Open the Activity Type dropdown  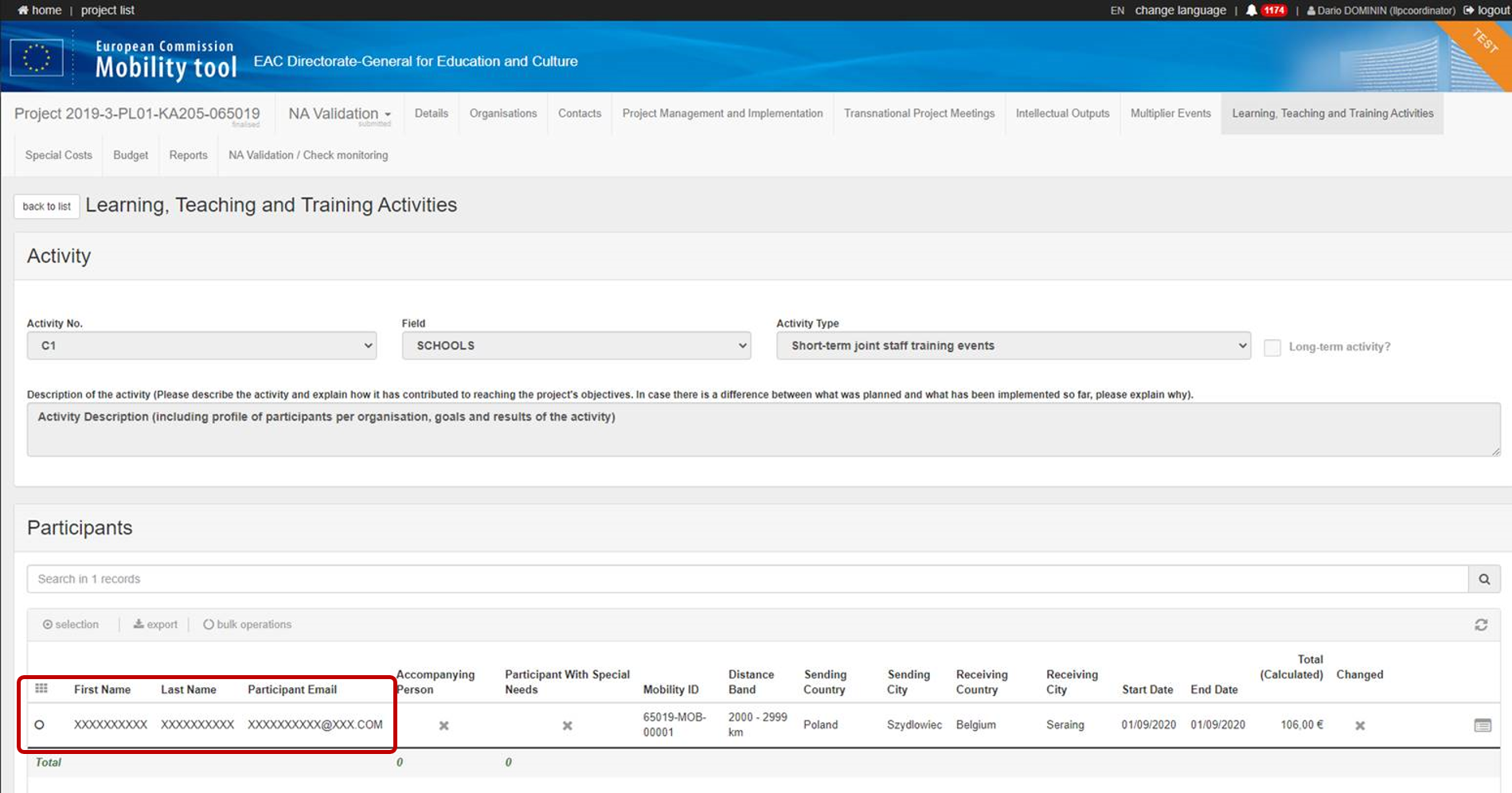click(1014, 346)
